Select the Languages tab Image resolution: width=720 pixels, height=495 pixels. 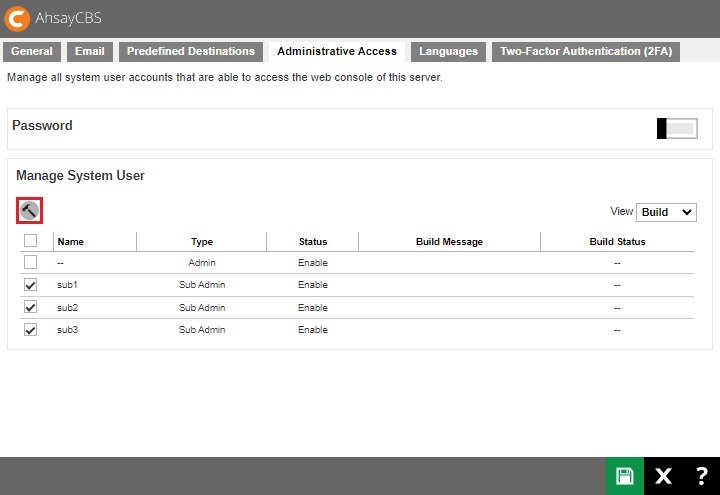pos(448,51)
